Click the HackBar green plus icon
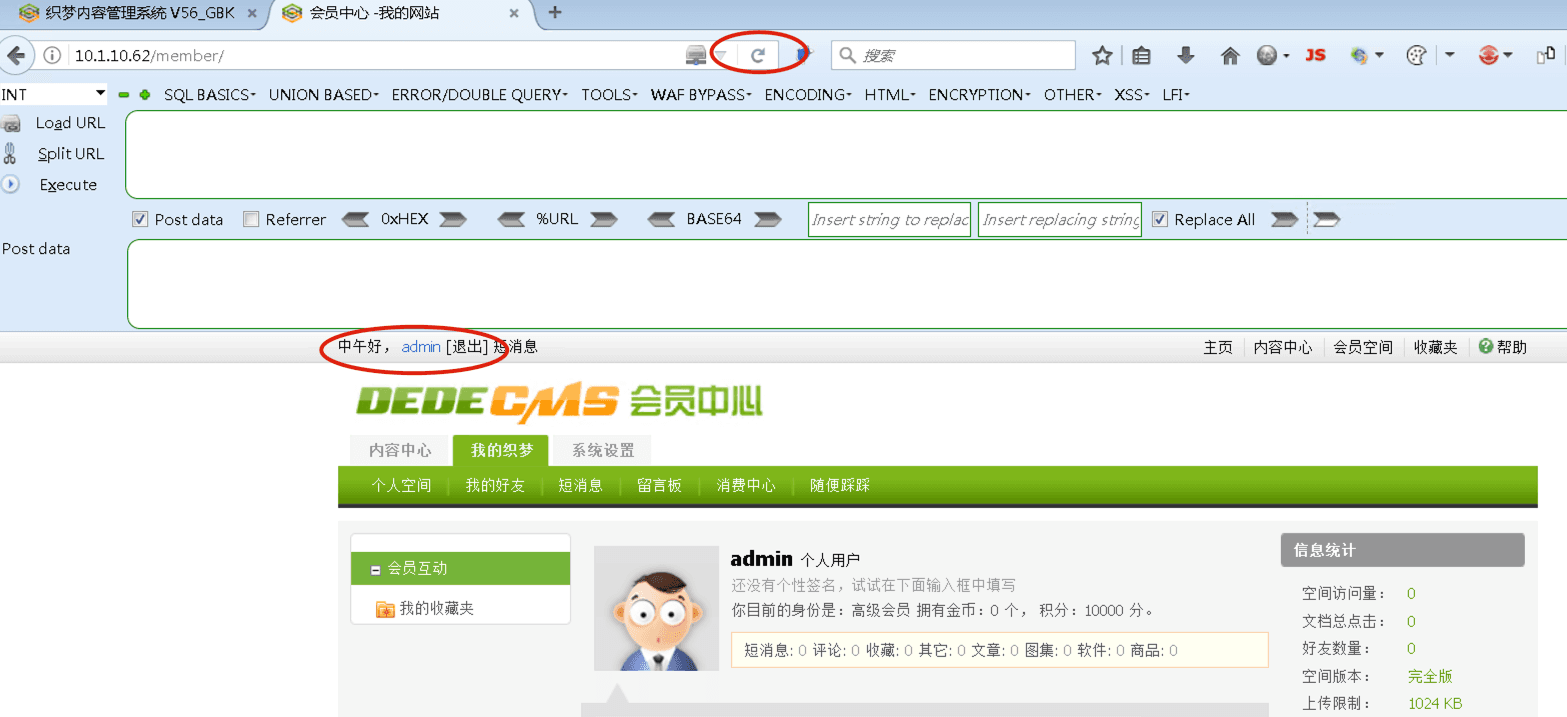The height and width of the screenshot is (717, 1567). click(145, 95)
